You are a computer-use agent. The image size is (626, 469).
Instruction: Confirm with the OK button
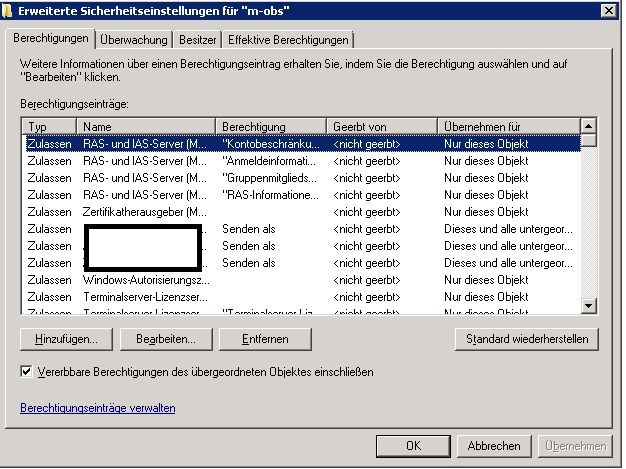pos(413,446)
